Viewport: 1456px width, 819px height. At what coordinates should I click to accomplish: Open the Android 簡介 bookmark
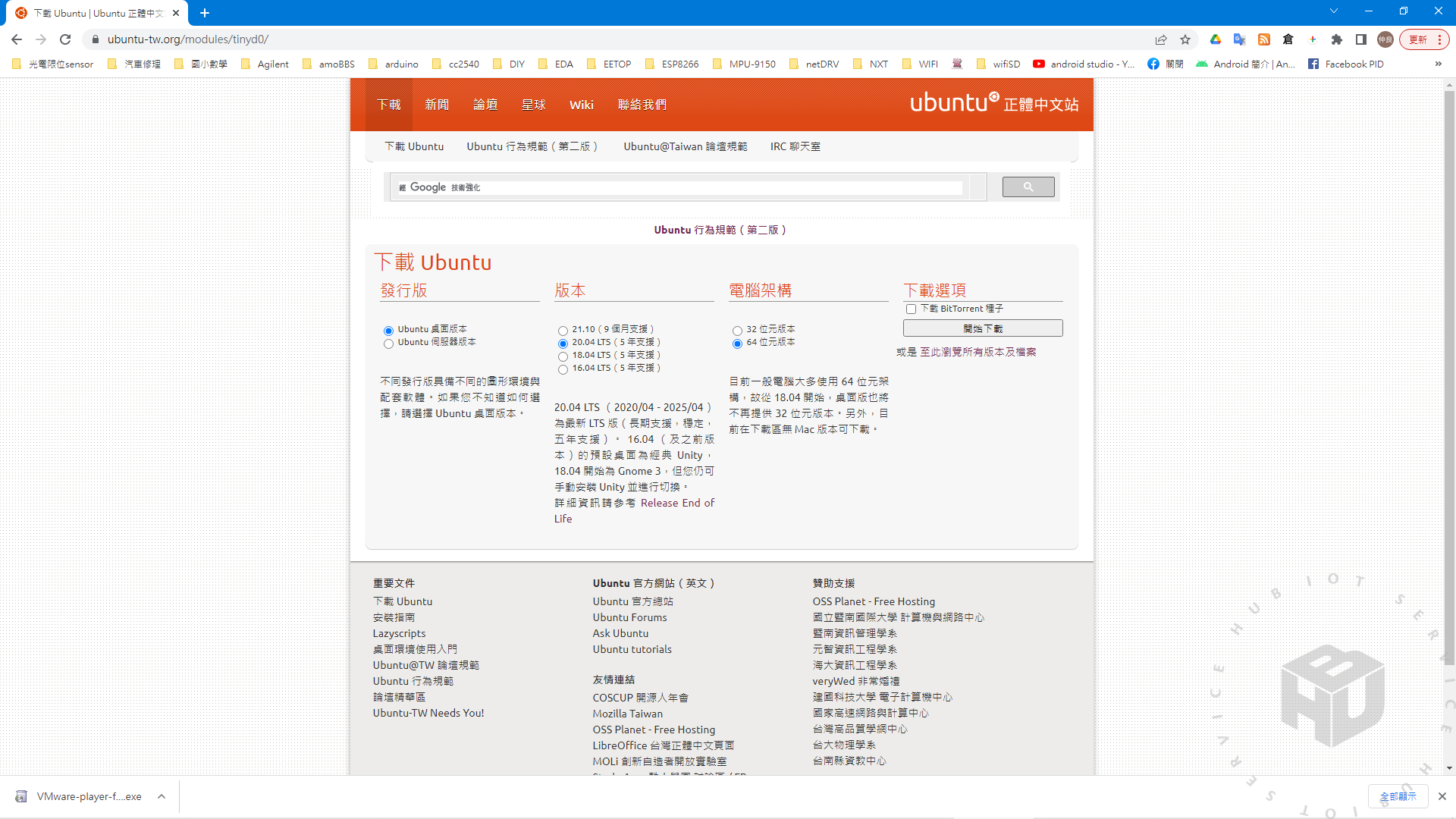click(1245, 64)
